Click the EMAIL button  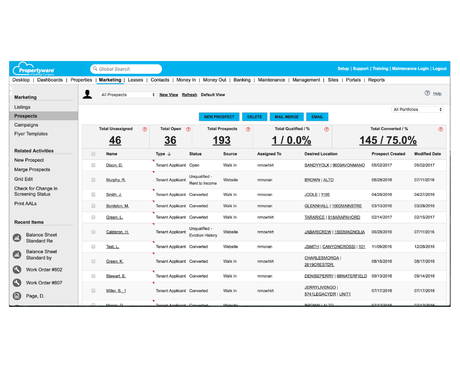(317, 117)
